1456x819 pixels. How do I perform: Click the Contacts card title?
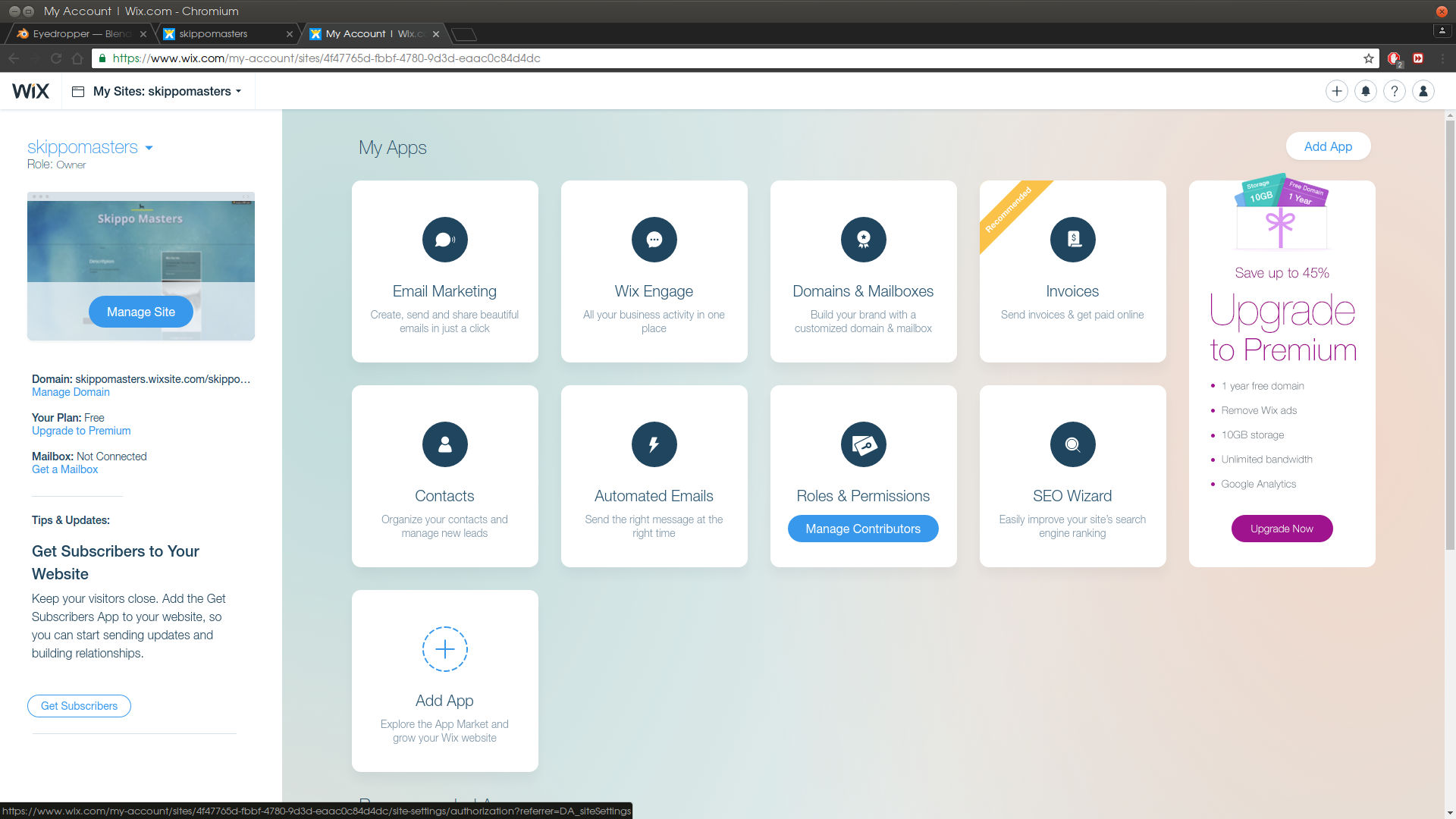(444, 496)
